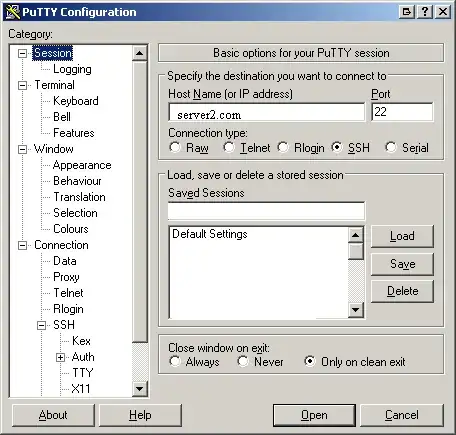The height and width of the screenshot is (435, 456).
Task: Select the Telnet connection type
Action: 229,147
